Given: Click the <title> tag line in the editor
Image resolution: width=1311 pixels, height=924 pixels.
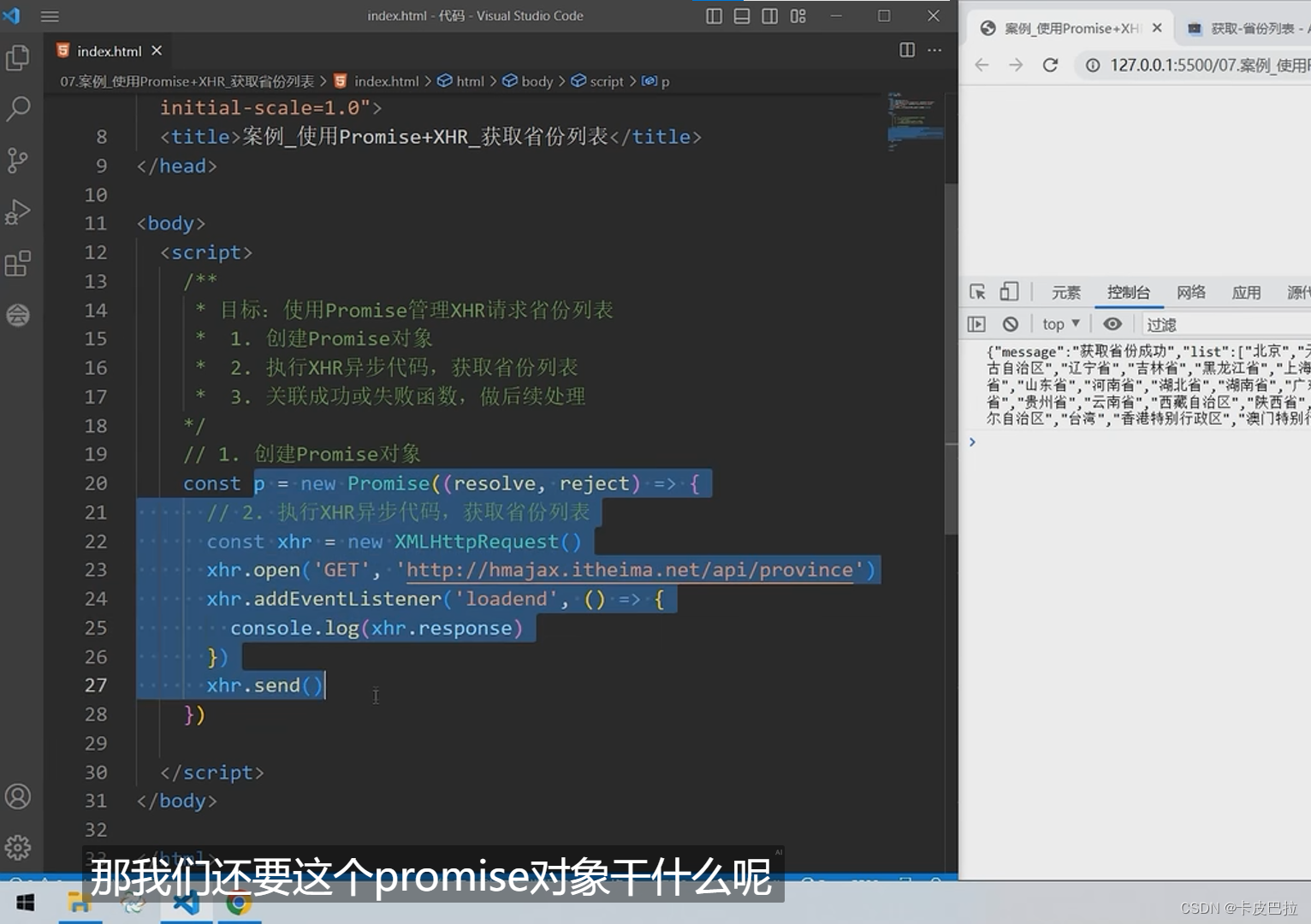Looking at the screenshot, I should (x=430, y=137).
